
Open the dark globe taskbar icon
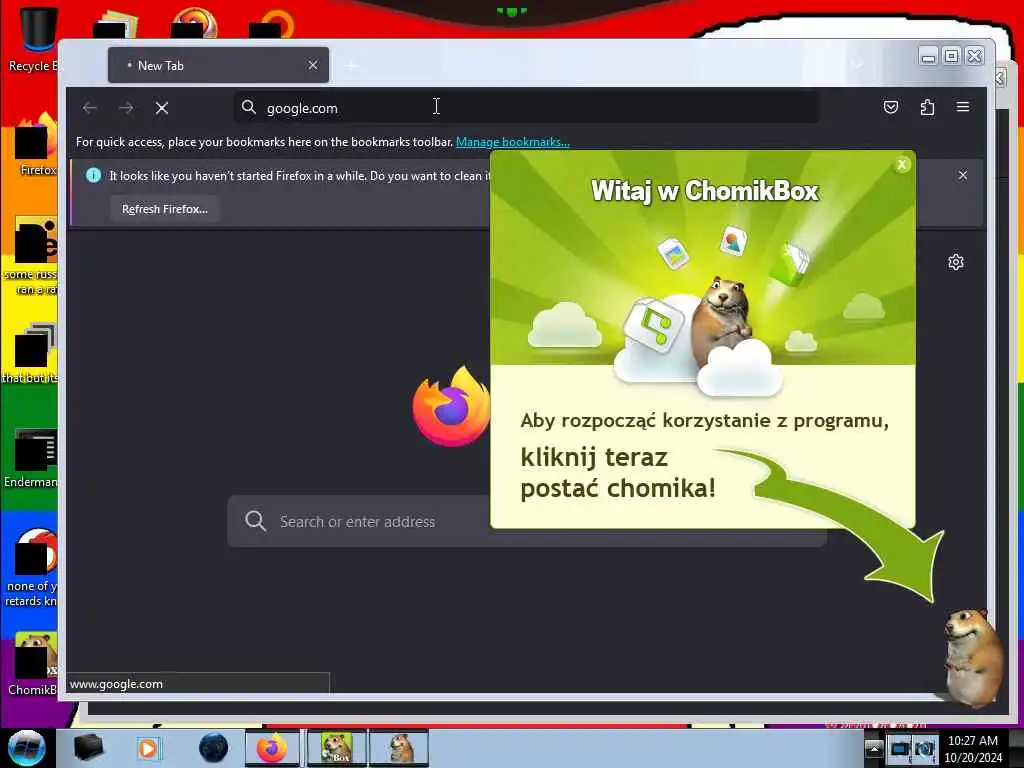pos(213,748)
